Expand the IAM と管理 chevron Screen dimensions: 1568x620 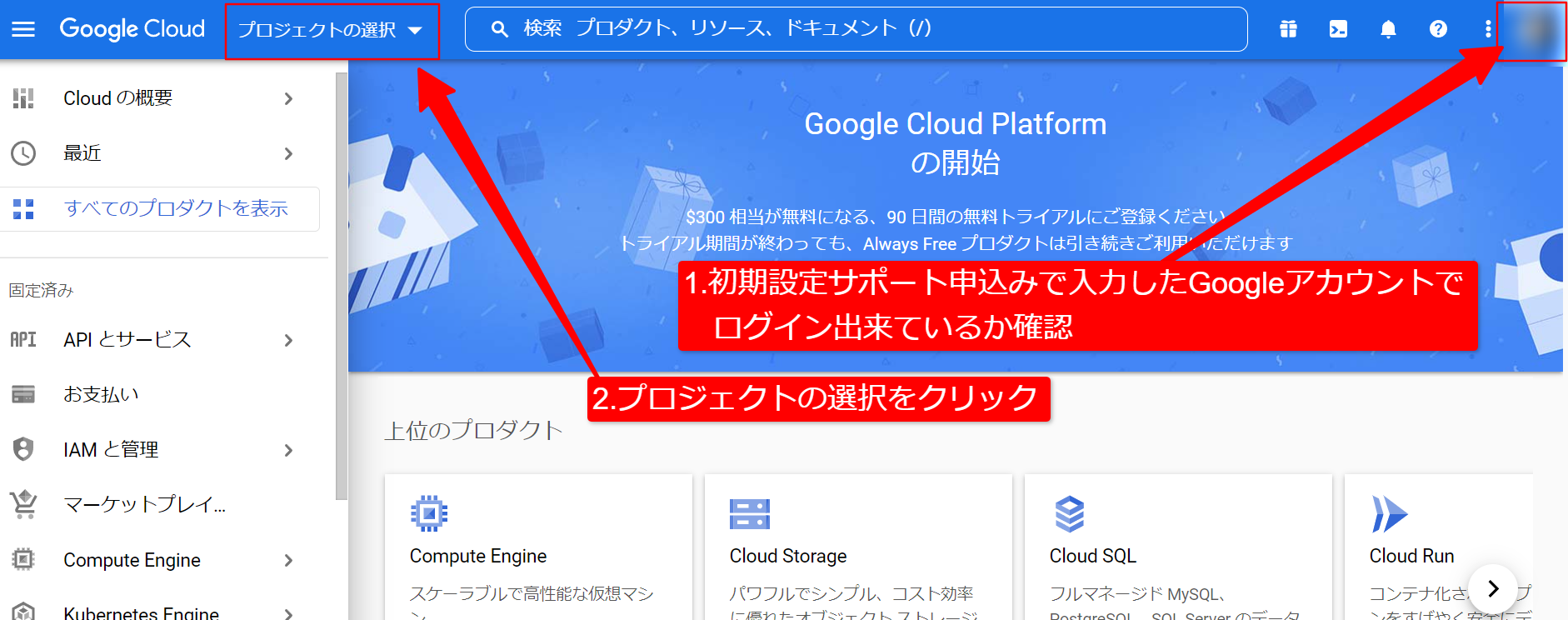pyautogui.click(x=288, y=450)
